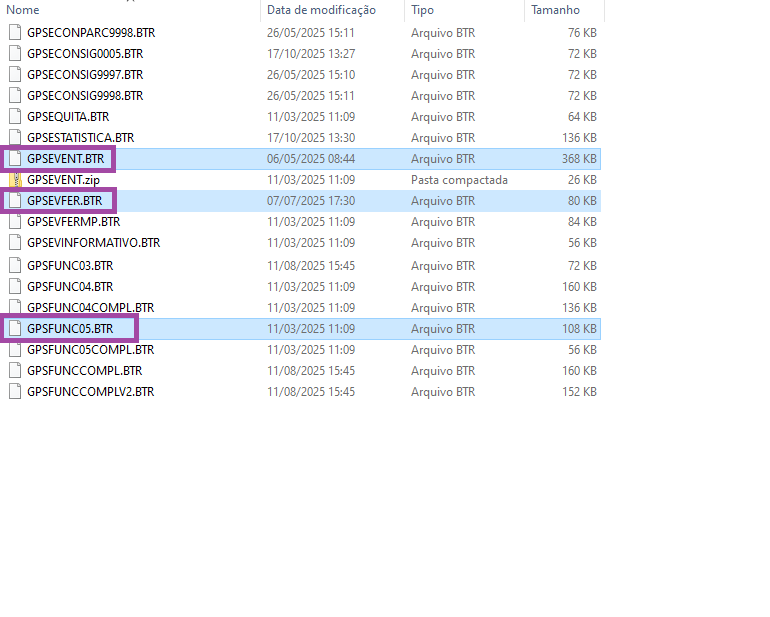
Task: Click the date 17/10/2025 13:30
Action: click(311, 139)
